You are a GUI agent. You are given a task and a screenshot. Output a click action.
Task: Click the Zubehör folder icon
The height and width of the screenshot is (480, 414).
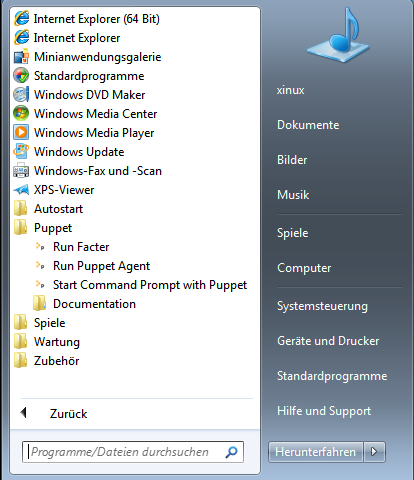[x=20, y=361]
